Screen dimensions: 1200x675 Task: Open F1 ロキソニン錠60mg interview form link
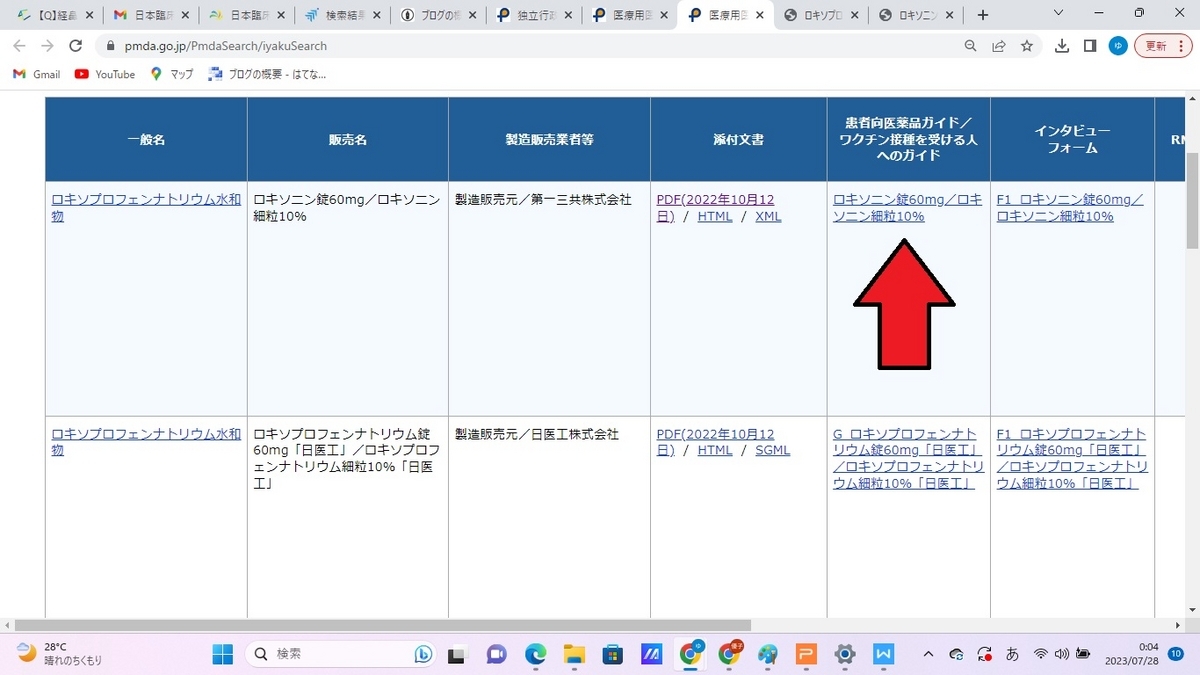(x=1071, y=208)
